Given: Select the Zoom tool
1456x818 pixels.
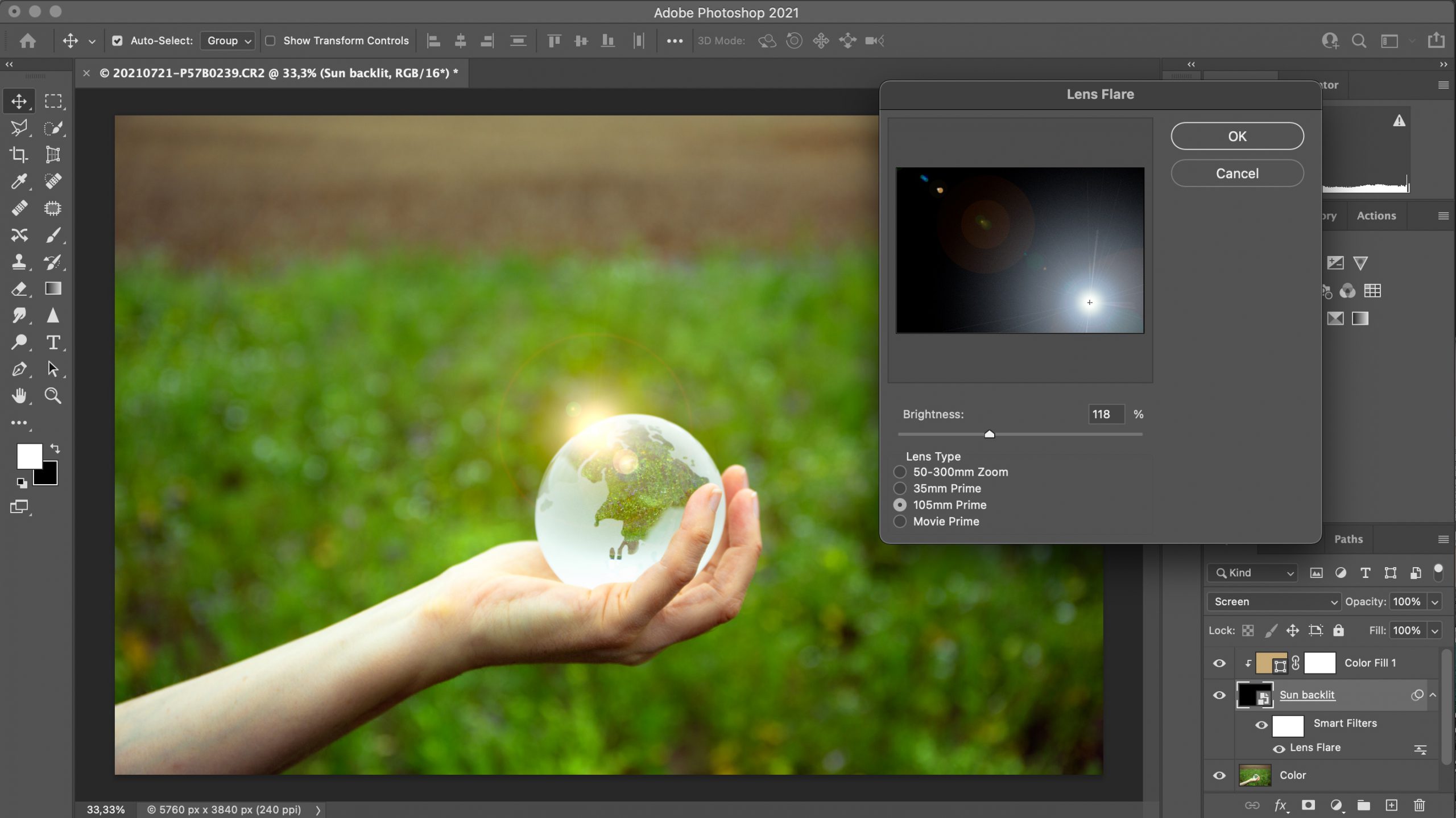Looking at the screenshot, I should [x=53, y=395].
